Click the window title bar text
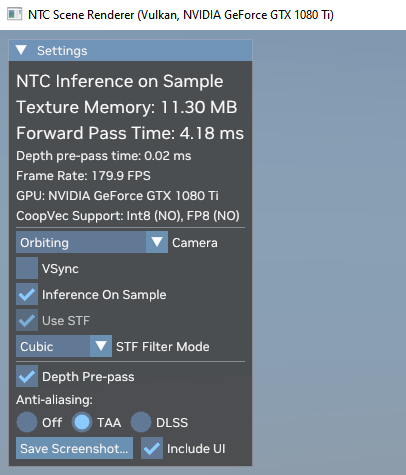Image resolution: width=406 pixels, height=475 pixels. pos(181,15)
